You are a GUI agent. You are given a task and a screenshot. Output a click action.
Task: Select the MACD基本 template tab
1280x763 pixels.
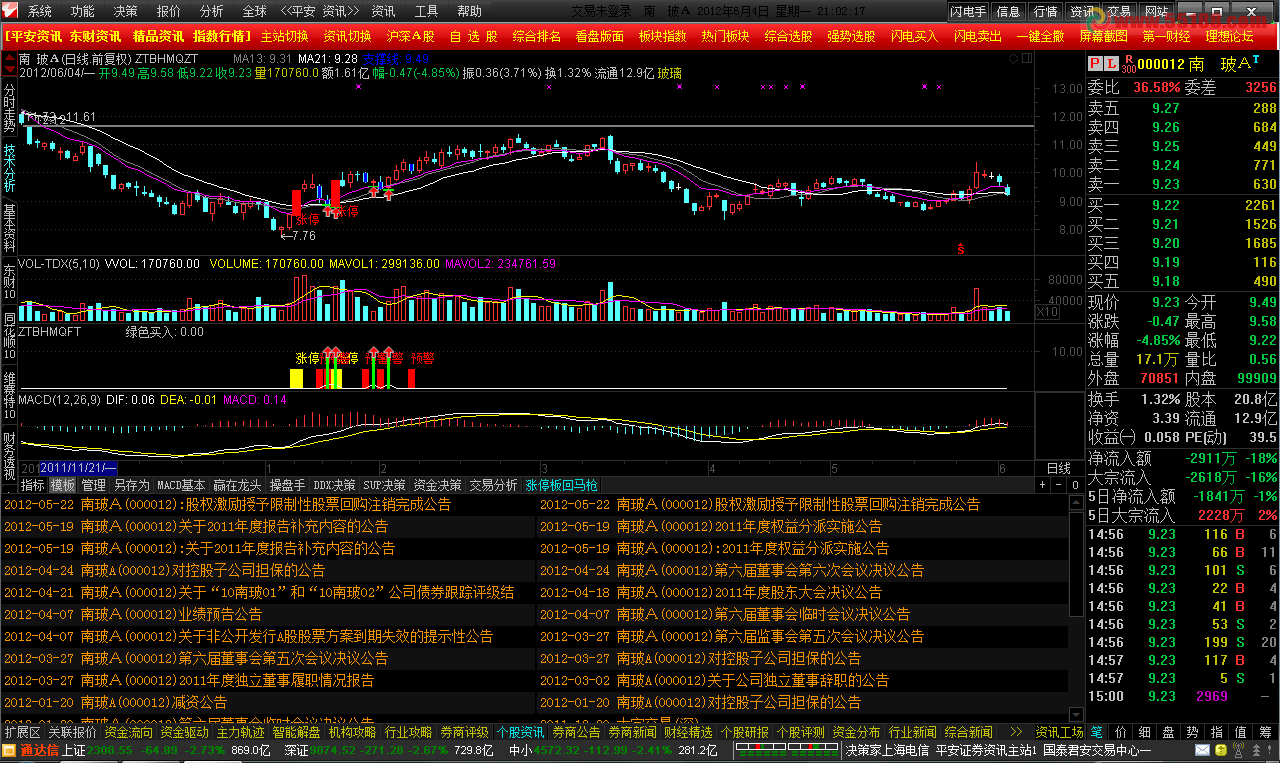[181, 485]
